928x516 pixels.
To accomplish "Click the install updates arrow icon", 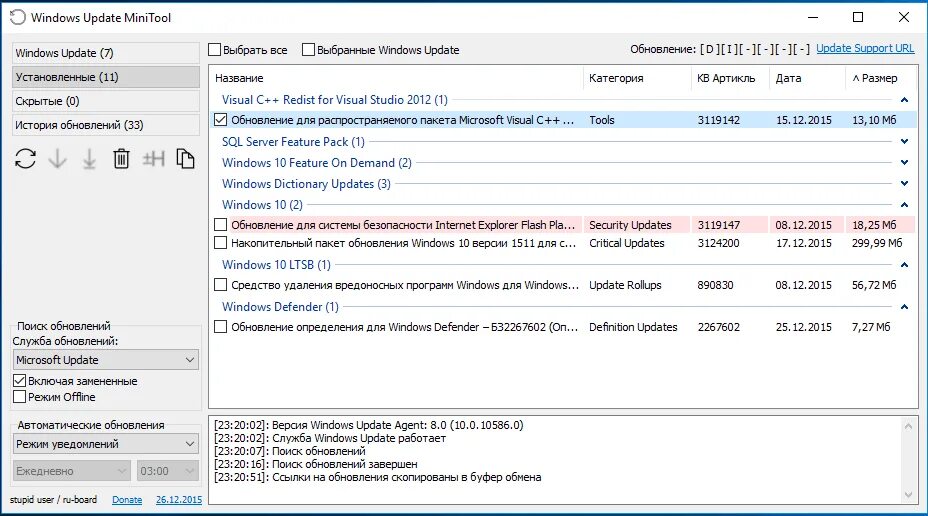I will pos(89,159).
